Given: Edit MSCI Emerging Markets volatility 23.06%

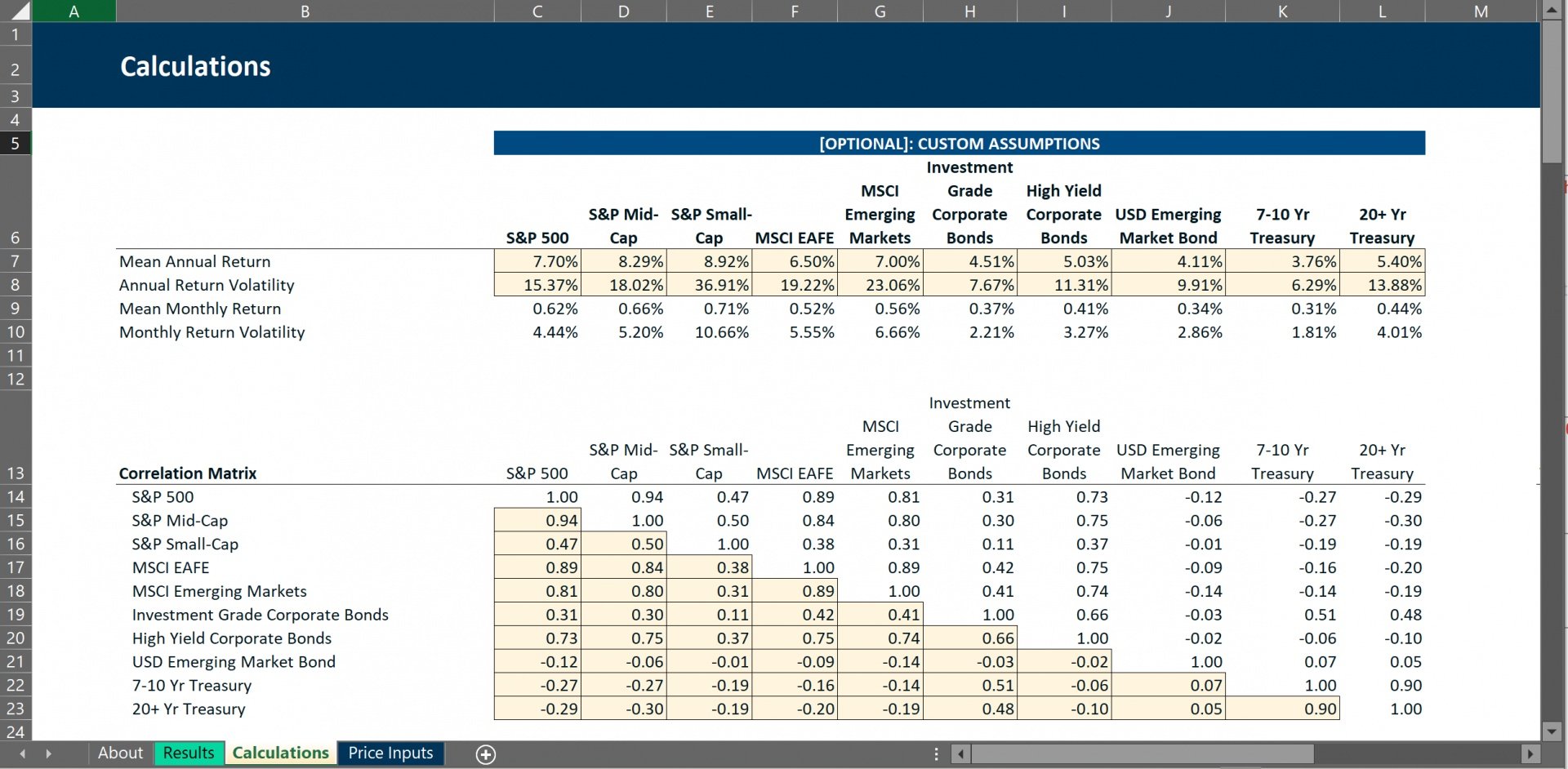Looking at the screenshot, I should click(x=880, y=285).
